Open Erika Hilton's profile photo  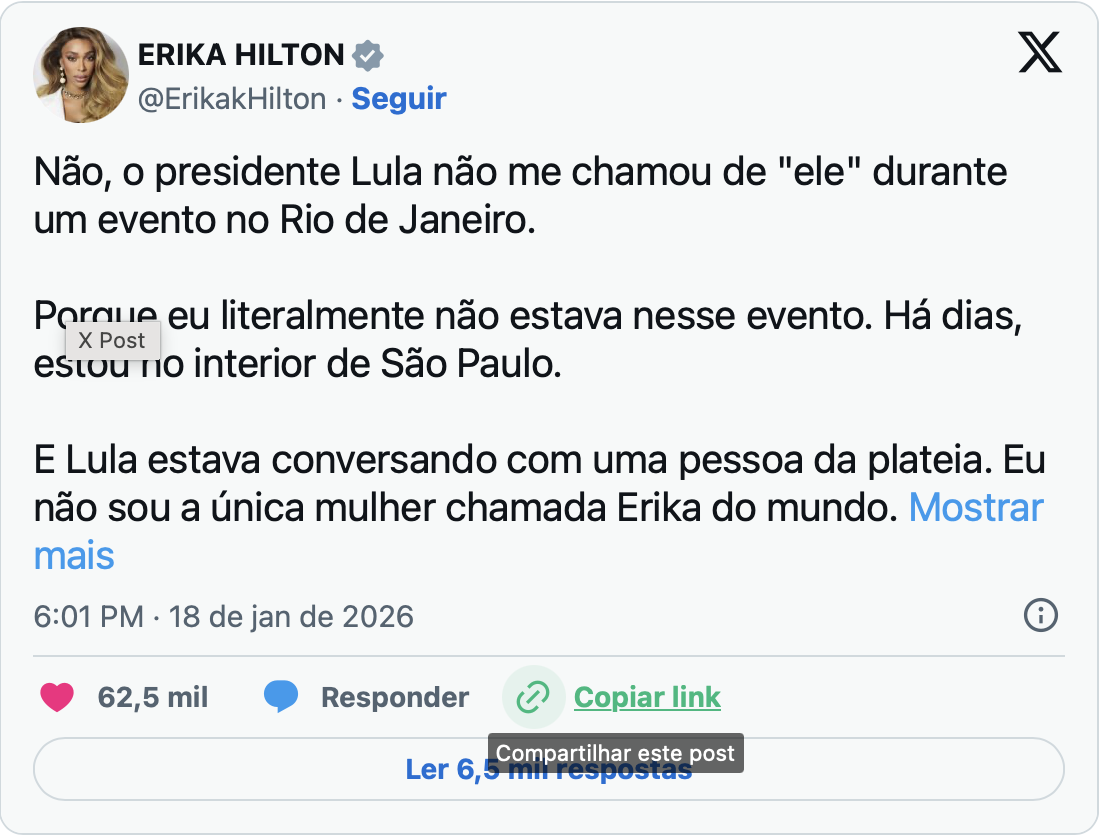pyautogui.click(x=81, y=76)
